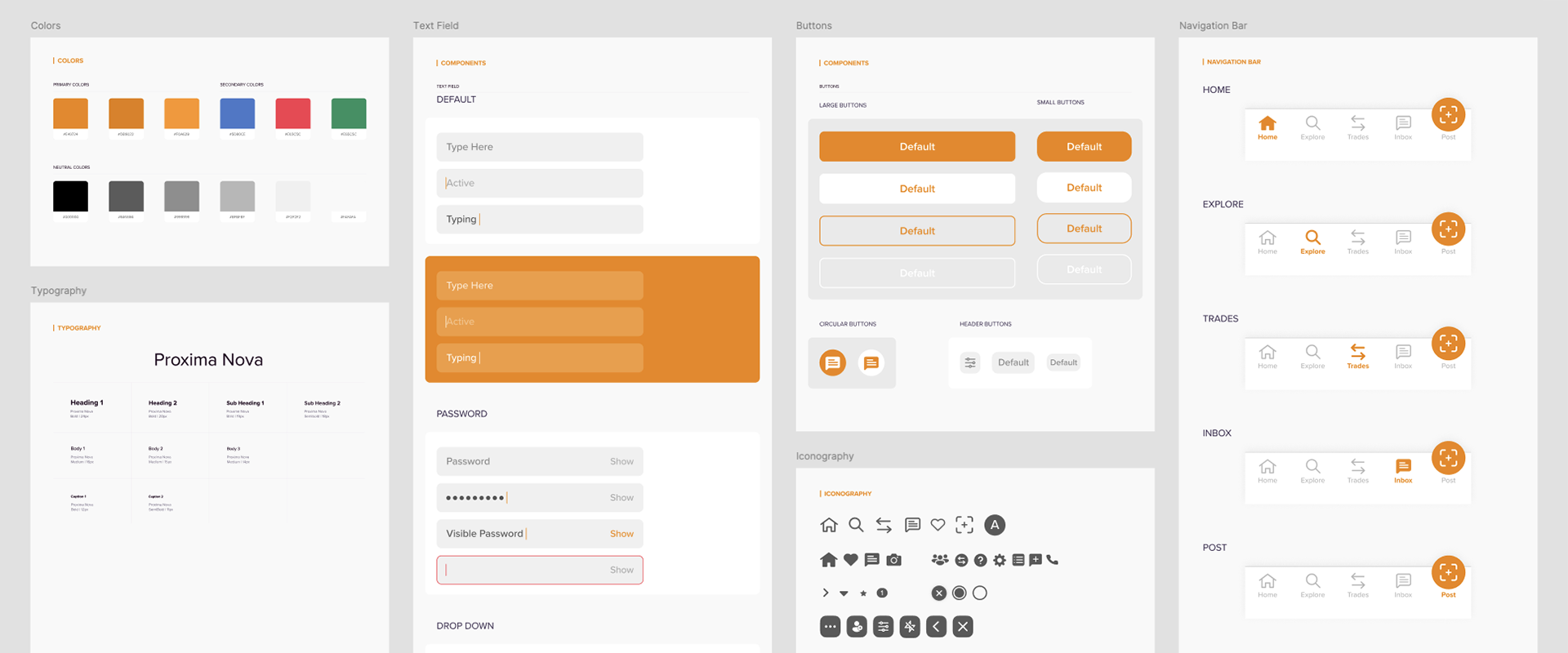Image resolution: width=1568 pixels, height=653 pixels.
Task: Click the filled heart icon in Iconography
Action: 851,560
